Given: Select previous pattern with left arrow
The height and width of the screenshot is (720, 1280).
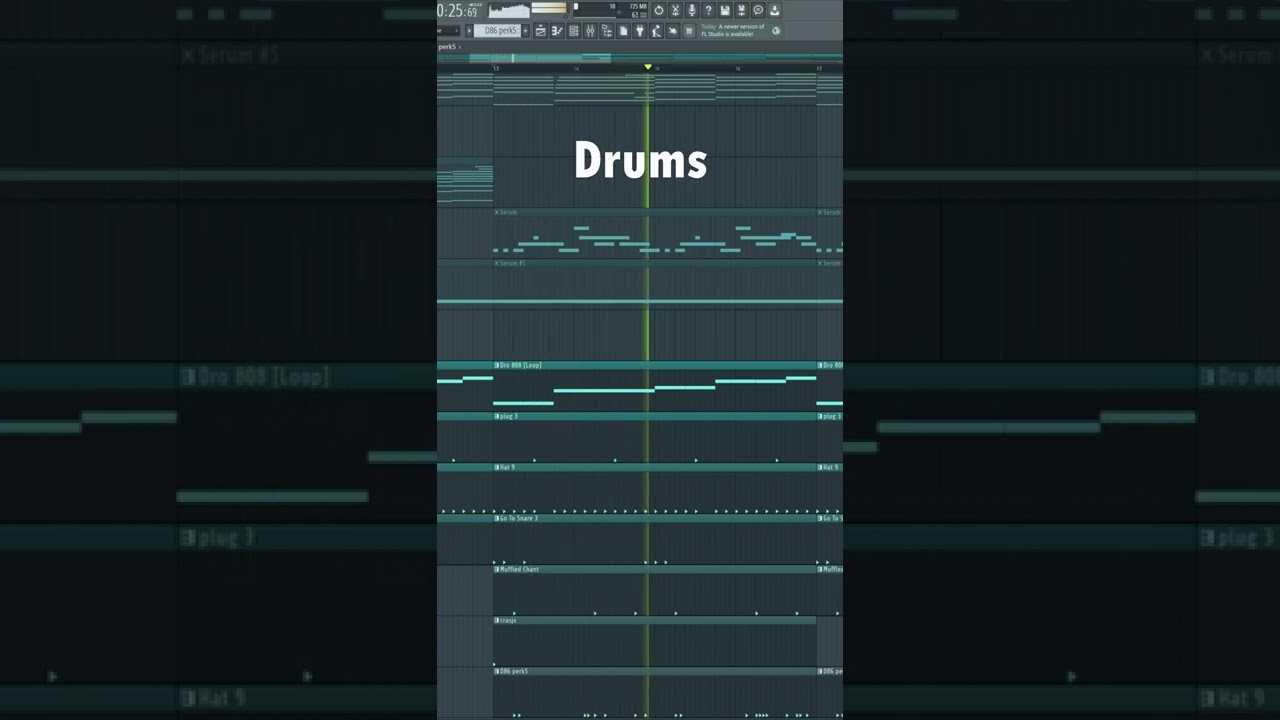Looking at the screenshot, I should pos(469,31).
